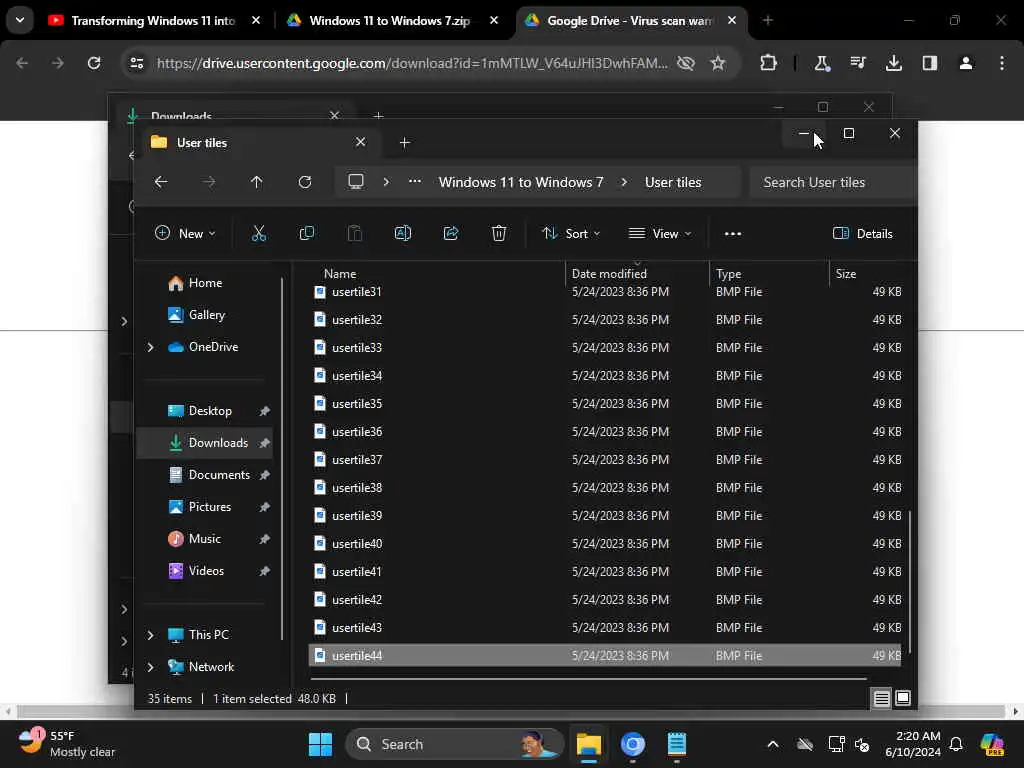Sort by Date modified column header
Screen dimensions: 1024x768
pos(637,273)
